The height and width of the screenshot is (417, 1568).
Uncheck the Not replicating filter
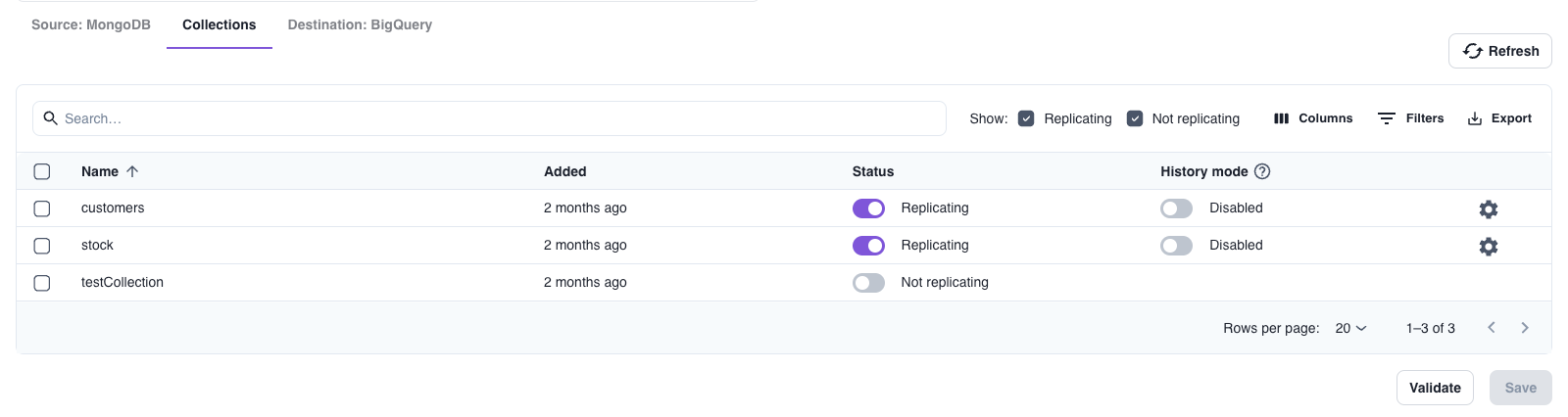[1135, 118]
